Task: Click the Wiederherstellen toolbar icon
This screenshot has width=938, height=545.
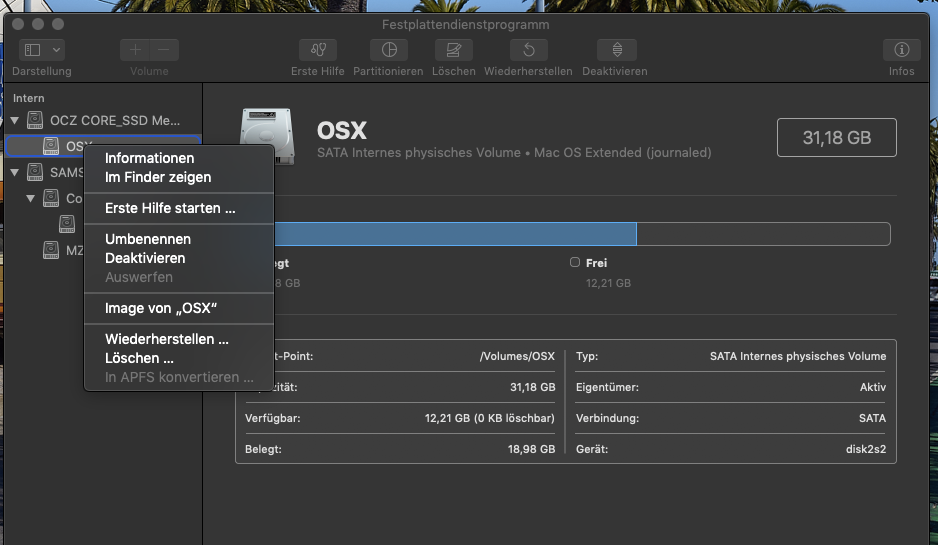Action: coord(528,50)
